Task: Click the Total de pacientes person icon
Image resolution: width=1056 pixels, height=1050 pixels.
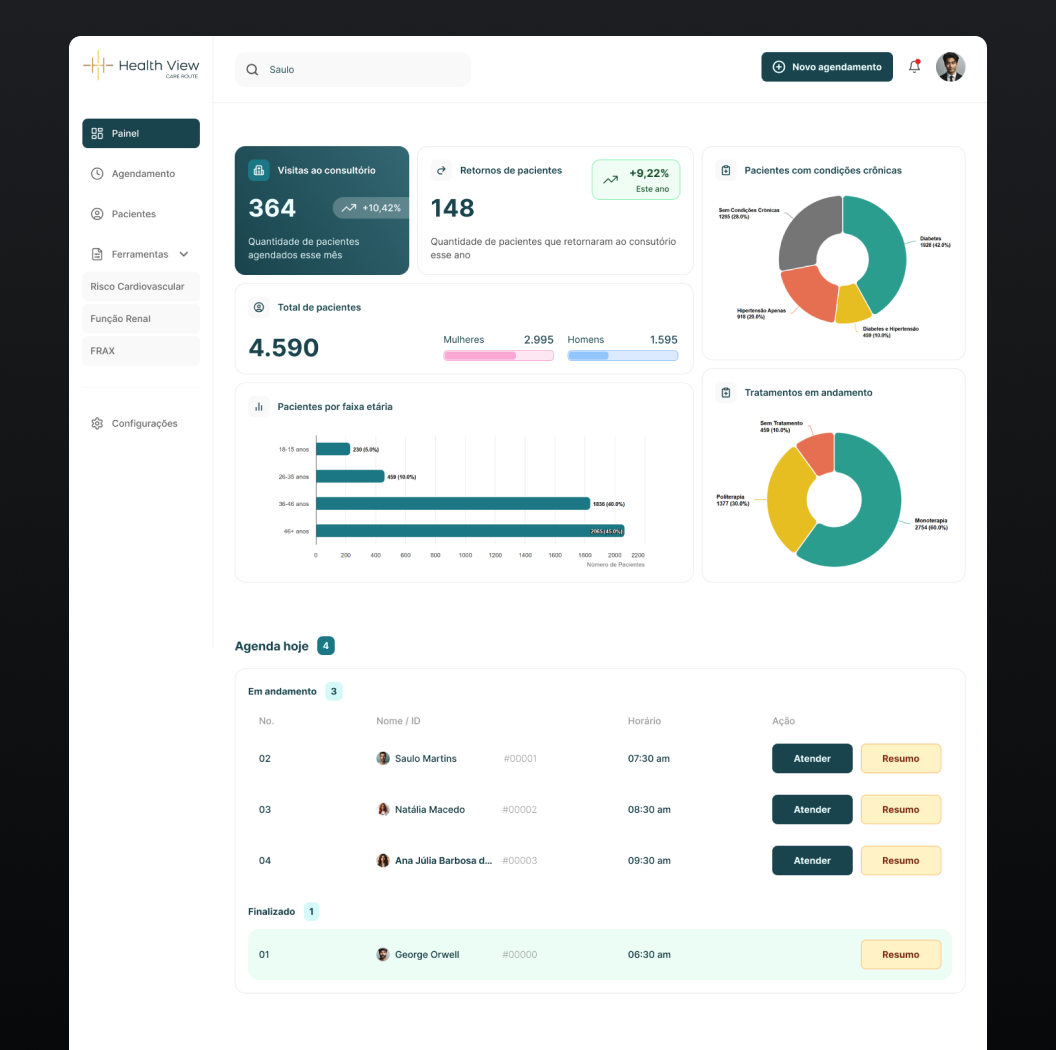Action: [259, 307]
